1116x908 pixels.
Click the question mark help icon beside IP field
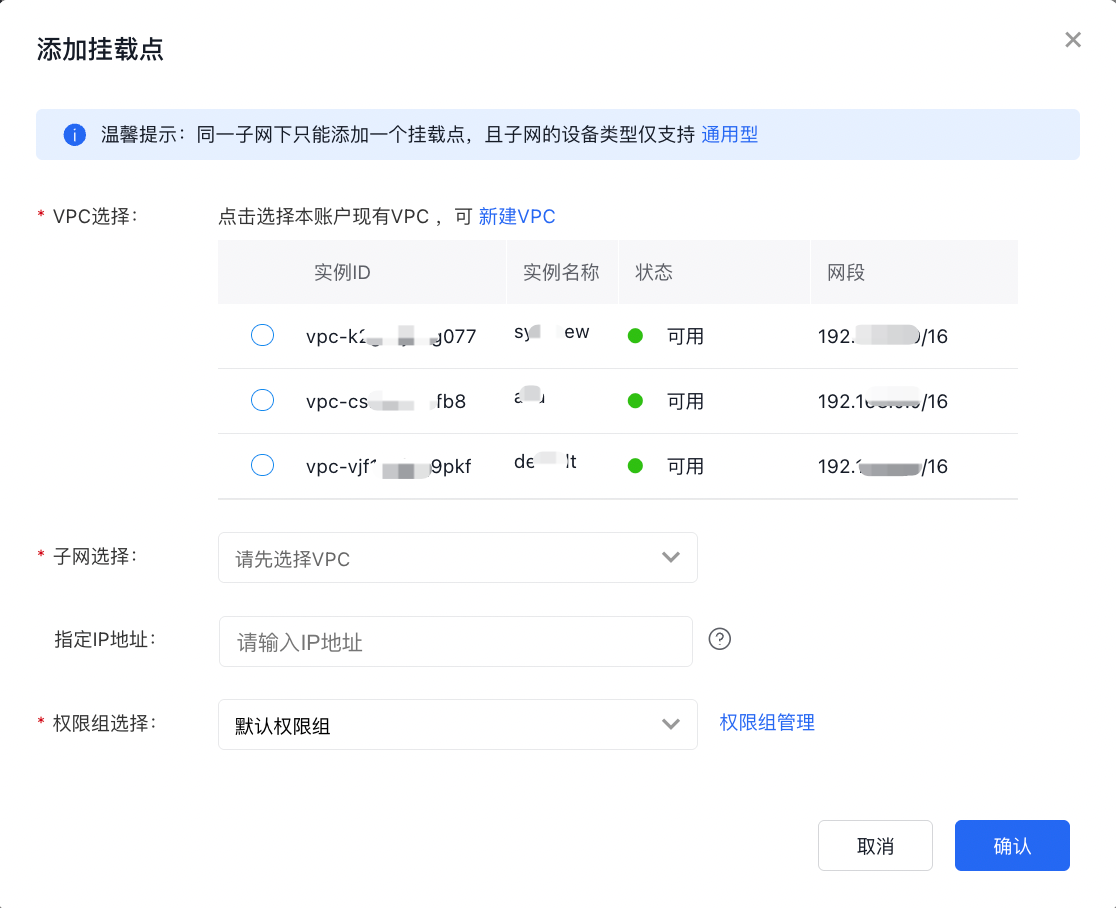719,639
